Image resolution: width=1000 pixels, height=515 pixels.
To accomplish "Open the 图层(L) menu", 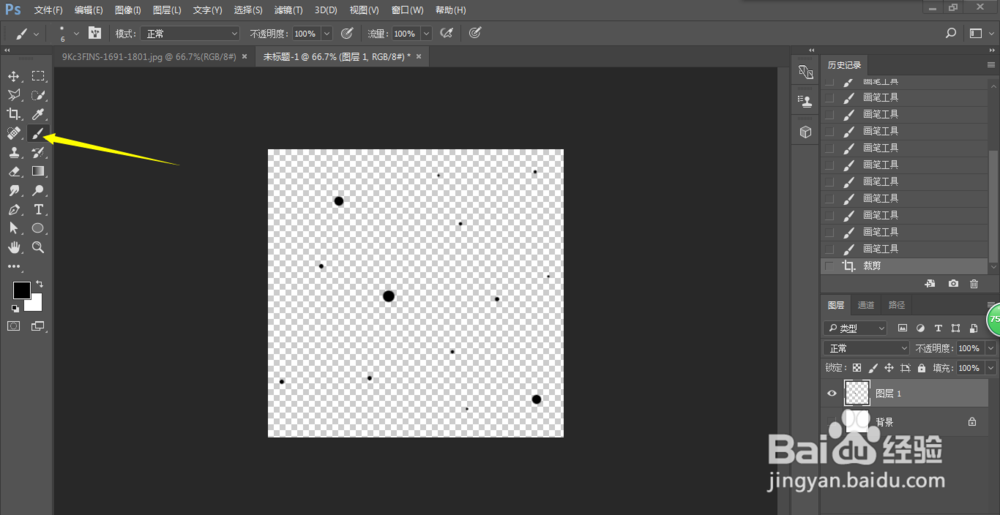I will point(166,10).
